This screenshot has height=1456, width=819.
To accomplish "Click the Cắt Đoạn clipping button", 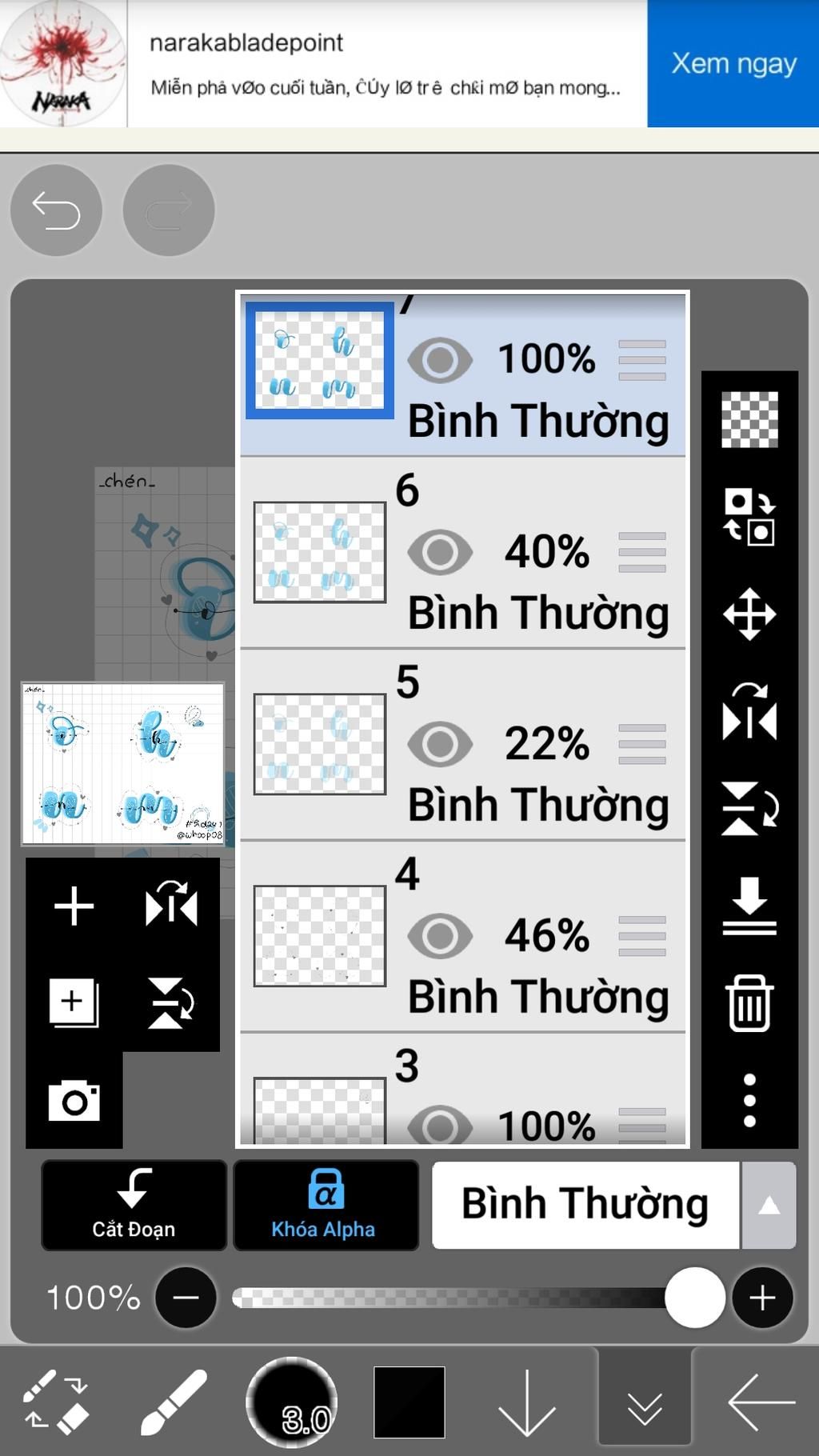I will point(134,1205).
